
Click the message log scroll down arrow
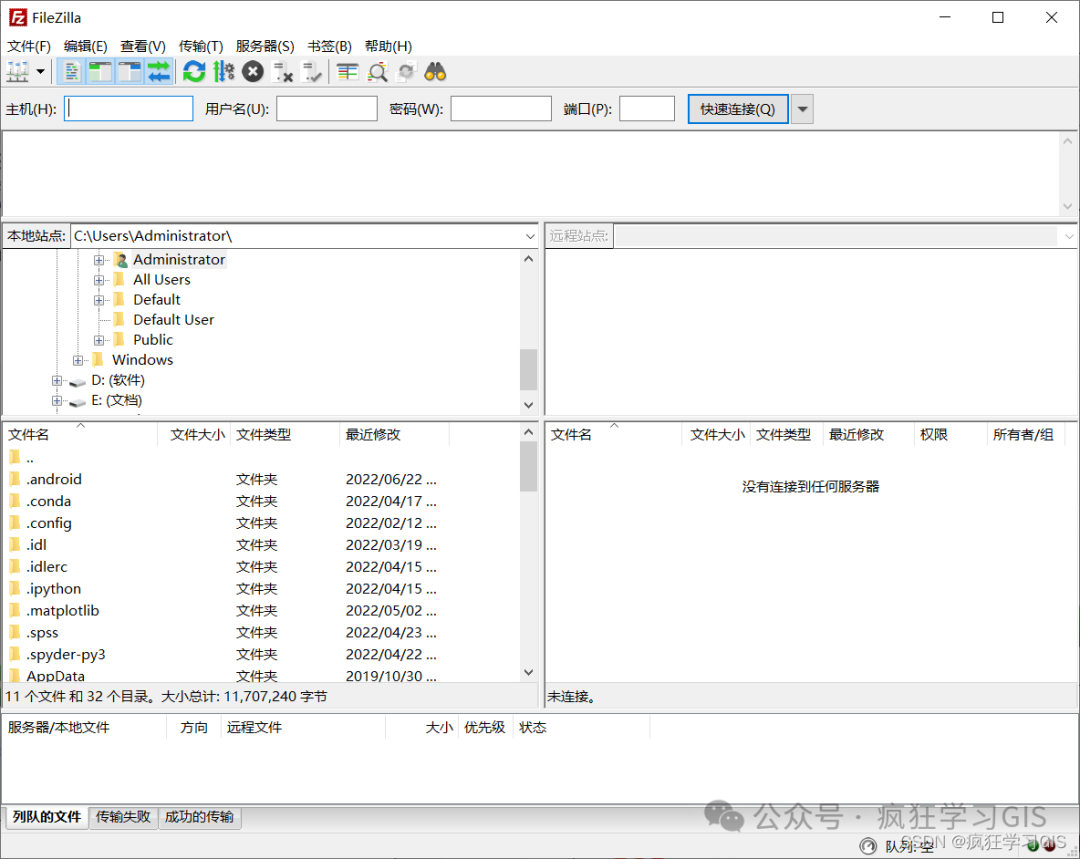coord(1067,206)
